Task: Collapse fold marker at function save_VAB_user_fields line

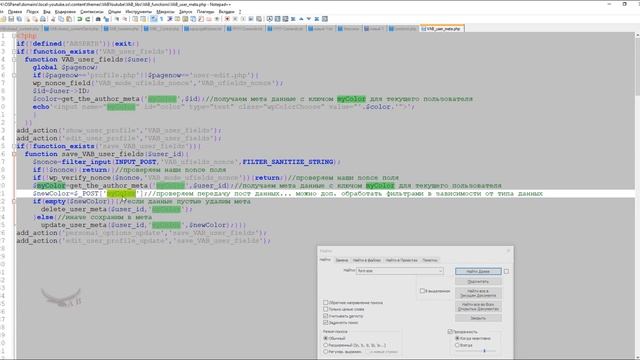Action: 14,154
